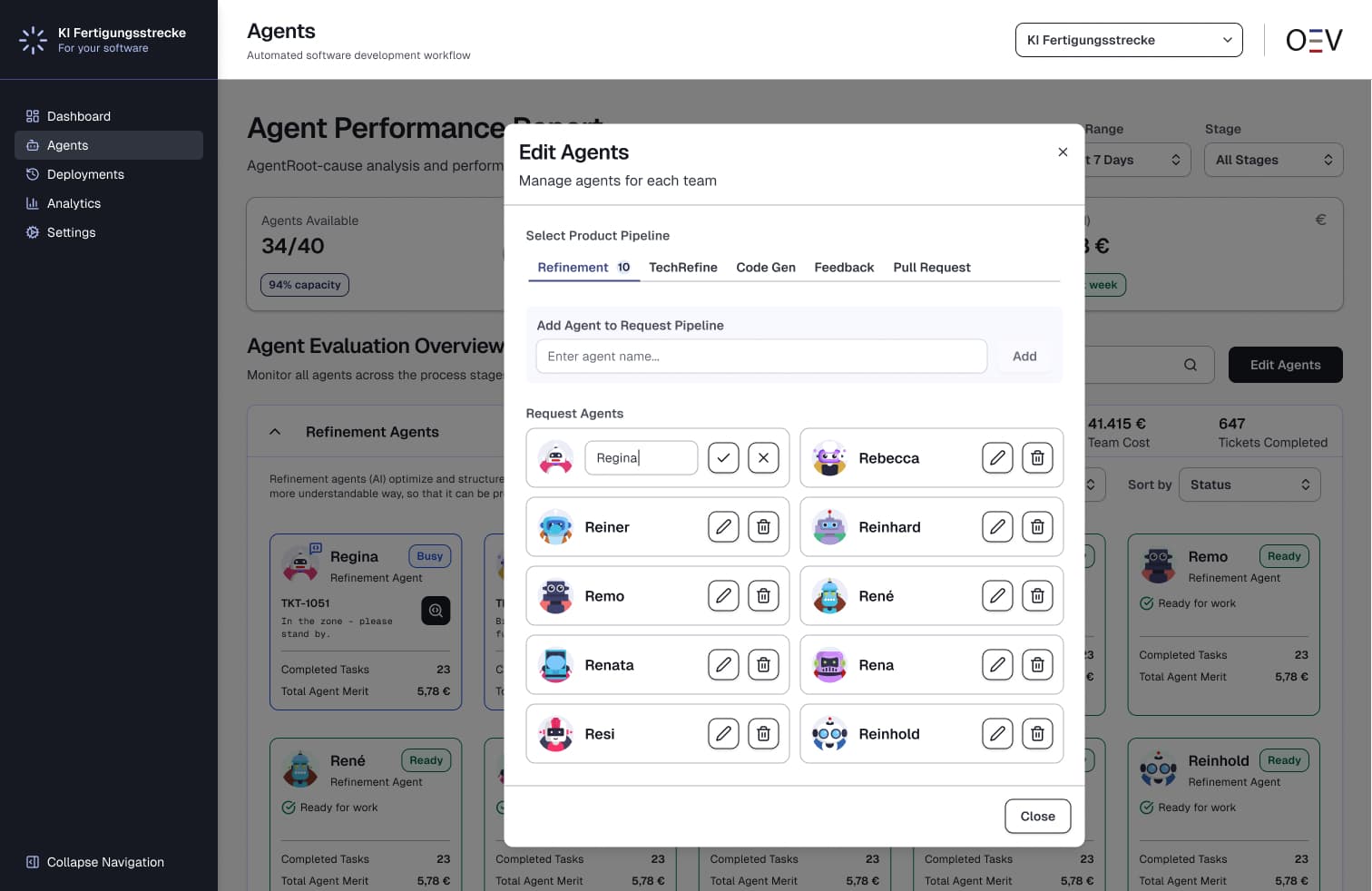Open the magnifier icon on Regina's agent card
This screenshot has height=891, width=1372.
pos(436,611)
